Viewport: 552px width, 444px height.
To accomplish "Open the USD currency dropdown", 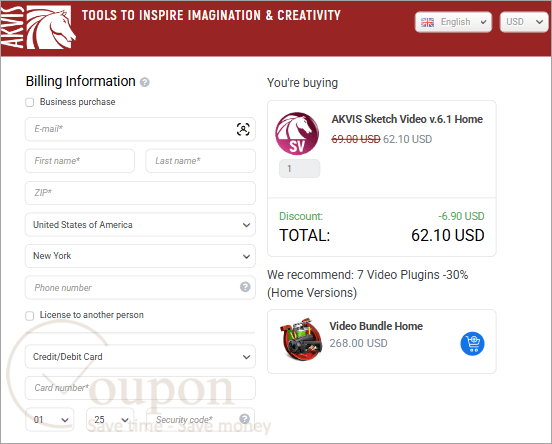I will click(x=524, y=22).
